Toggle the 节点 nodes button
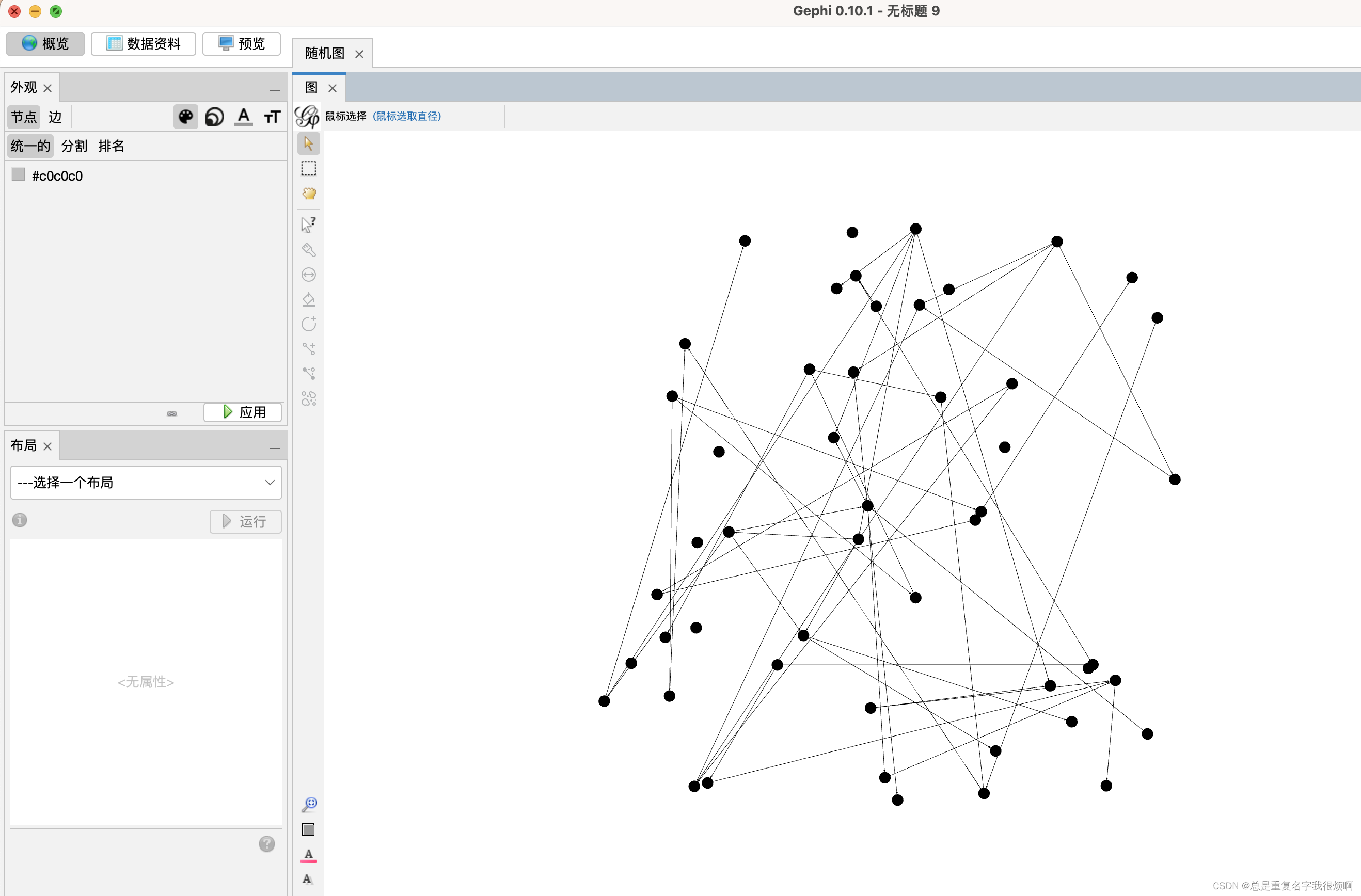Screen dimensions: 1361x896 pyautogui.click(x=23, y=117)
